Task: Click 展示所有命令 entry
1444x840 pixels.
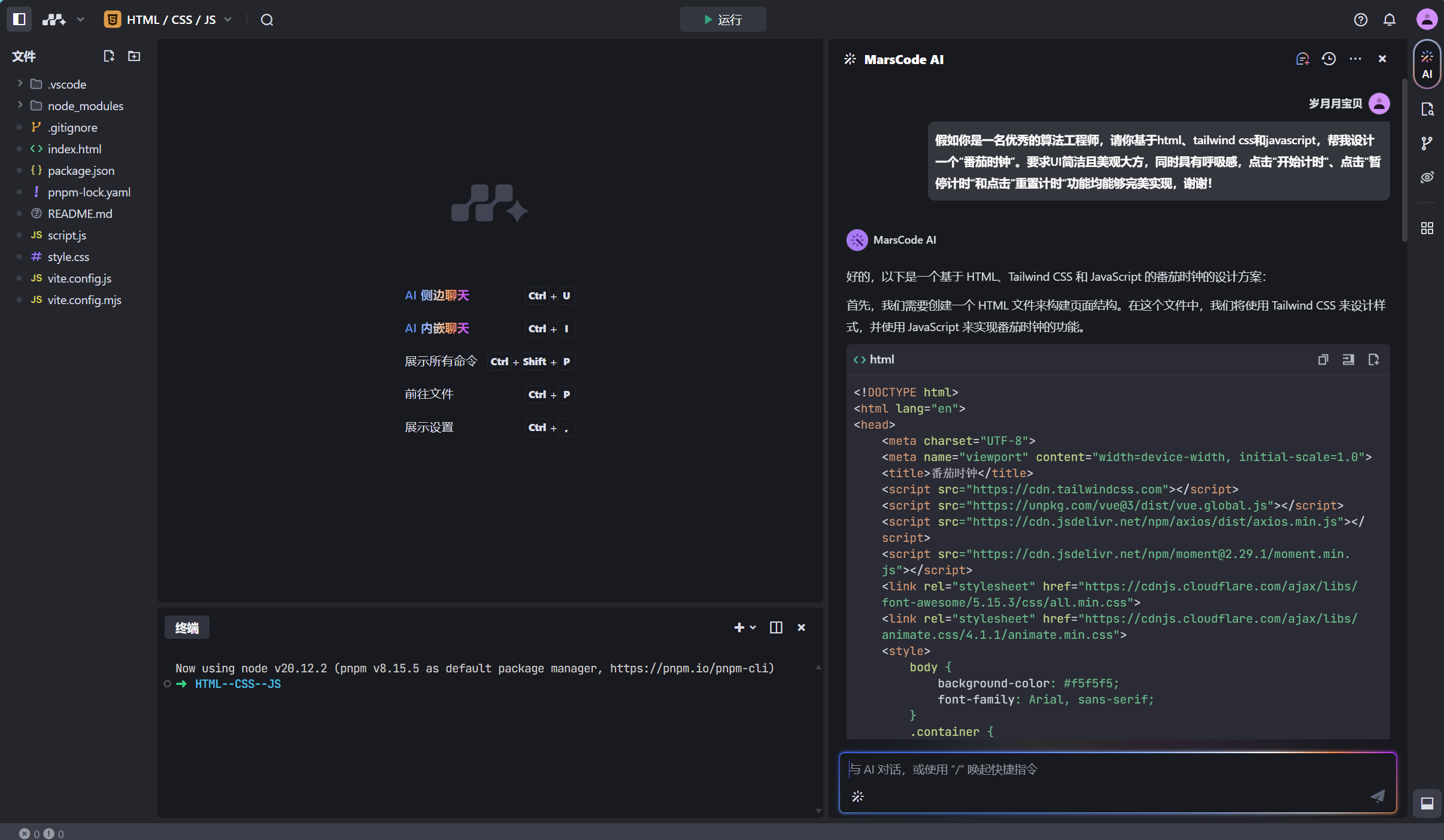Action: coord(441,361)
